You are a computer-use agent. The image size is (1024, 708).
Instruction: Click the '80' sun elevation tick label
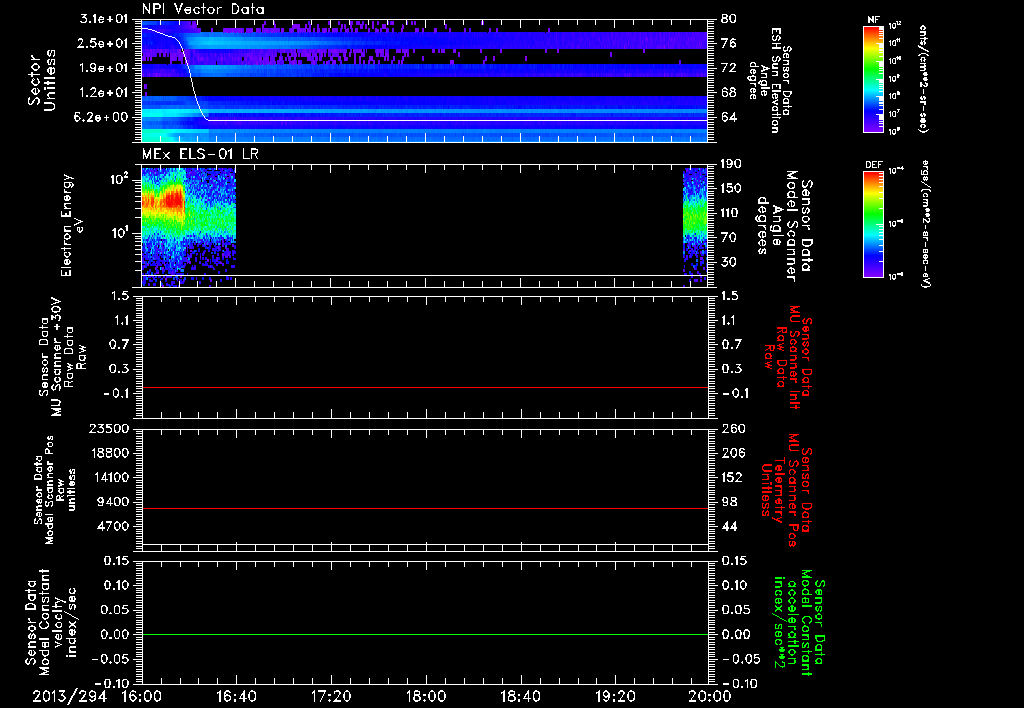click(729, 19)
